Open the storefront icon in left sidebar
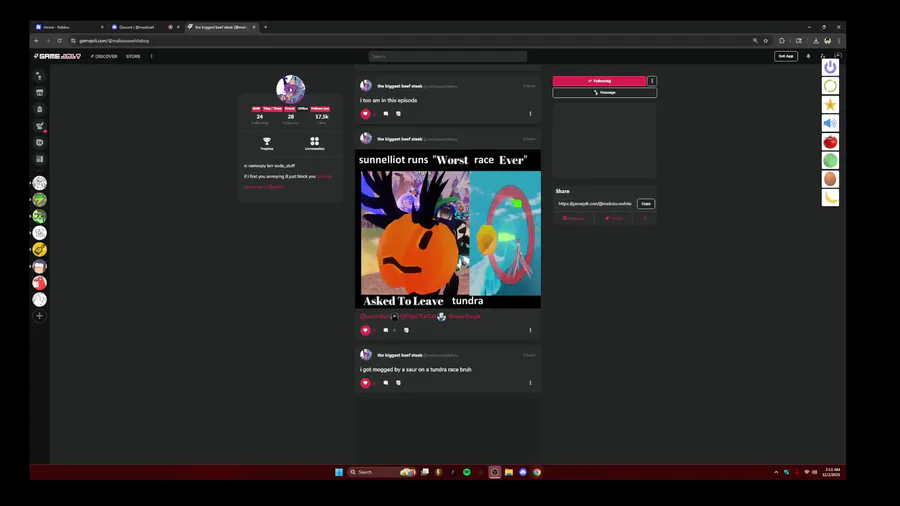This screenshot has height=506, width=900. coord(40,92)
